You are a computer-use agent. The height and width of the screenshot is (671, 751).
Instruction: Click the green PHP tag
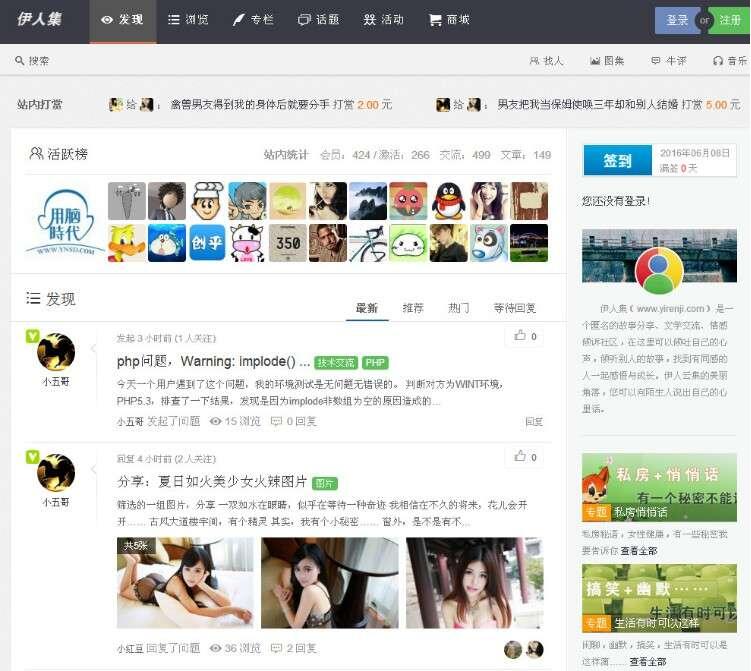coord(375,363)
